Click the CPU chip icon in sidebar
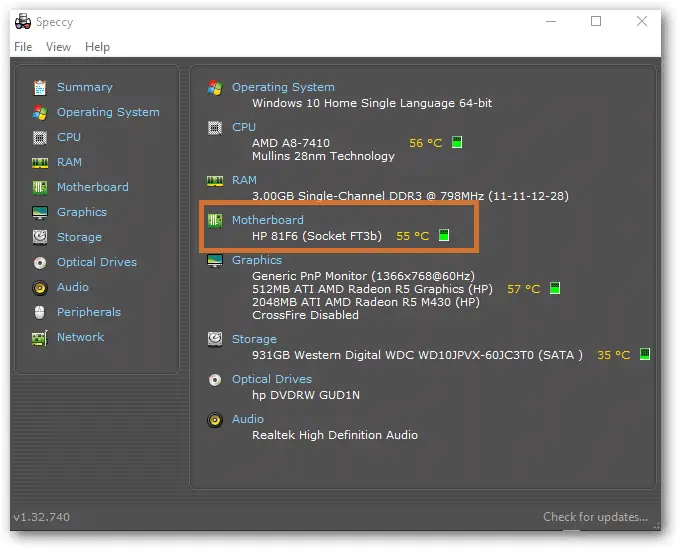 click(40, 138)
